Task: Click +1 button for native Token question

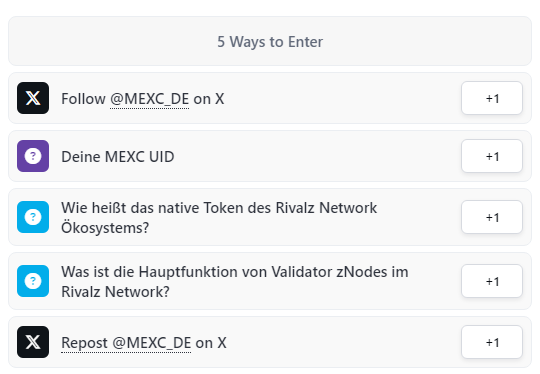Action: tap(492, 217)
